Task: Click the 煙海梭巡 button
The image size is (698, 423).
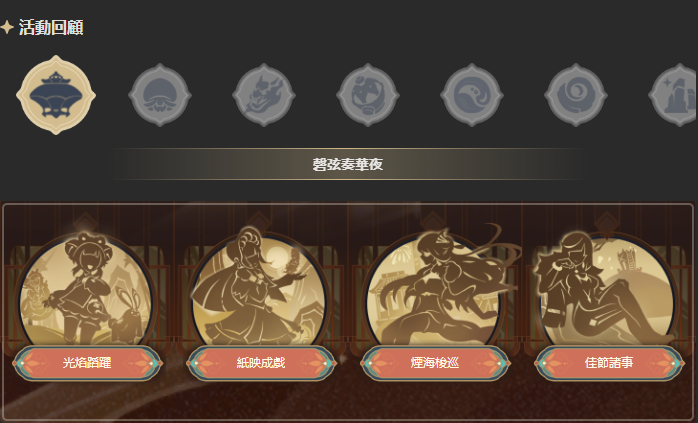Action: (x=435, y=363)
